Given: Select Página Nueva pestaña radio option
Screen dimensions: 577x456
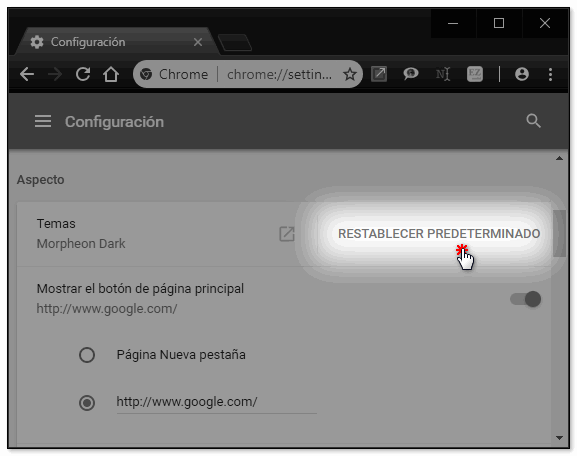Looking at the screenshot, I should (87, 355).
